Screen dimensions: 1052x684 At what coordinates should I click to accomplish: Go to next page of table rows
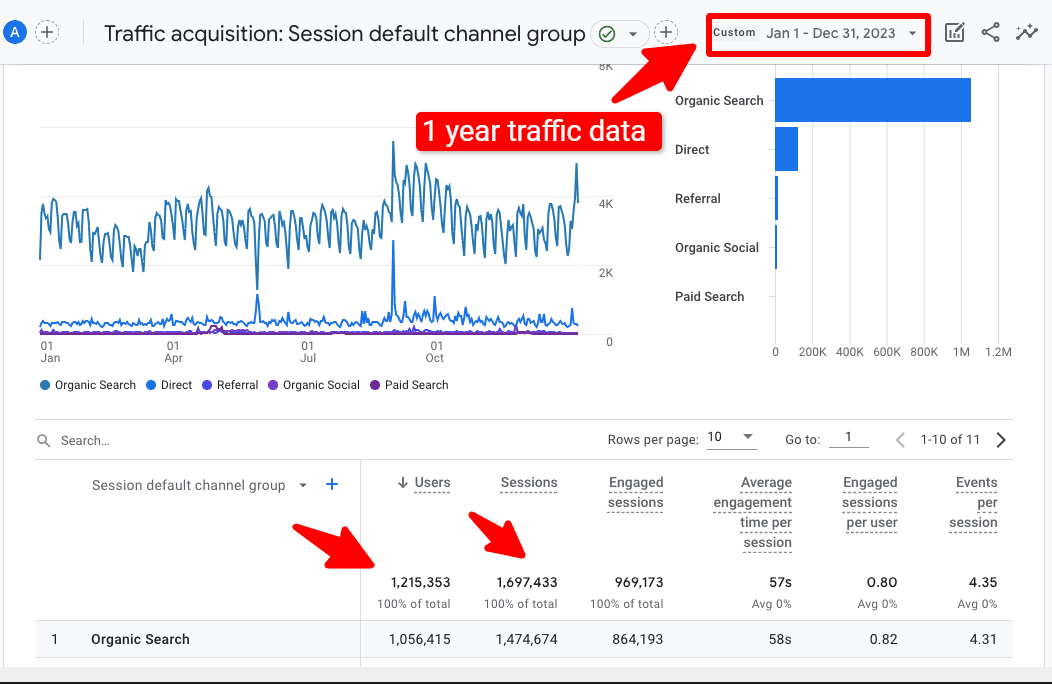(1001, 440)
